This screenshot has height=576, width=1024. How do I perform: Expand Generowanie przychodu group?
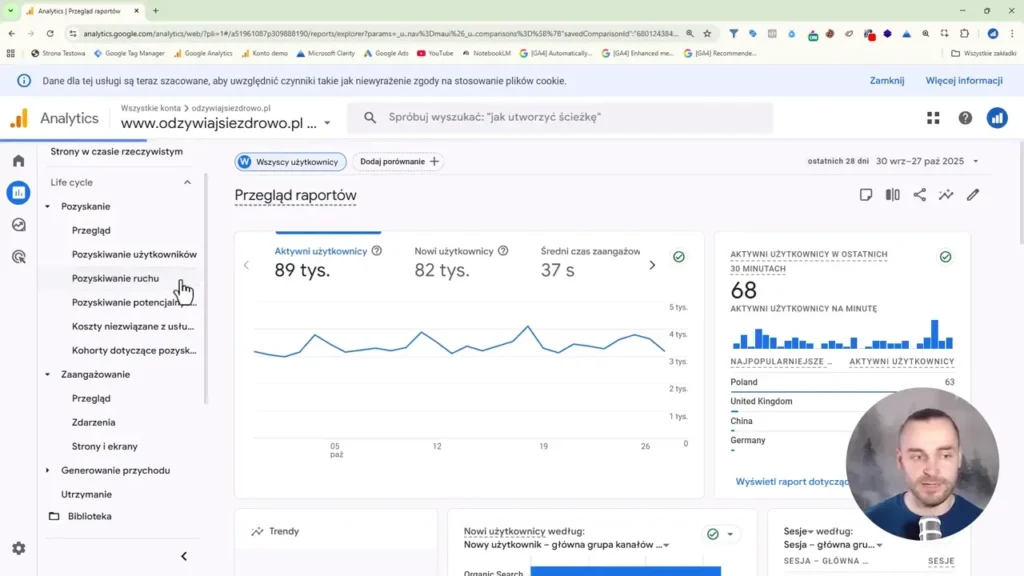coord(48,470)
